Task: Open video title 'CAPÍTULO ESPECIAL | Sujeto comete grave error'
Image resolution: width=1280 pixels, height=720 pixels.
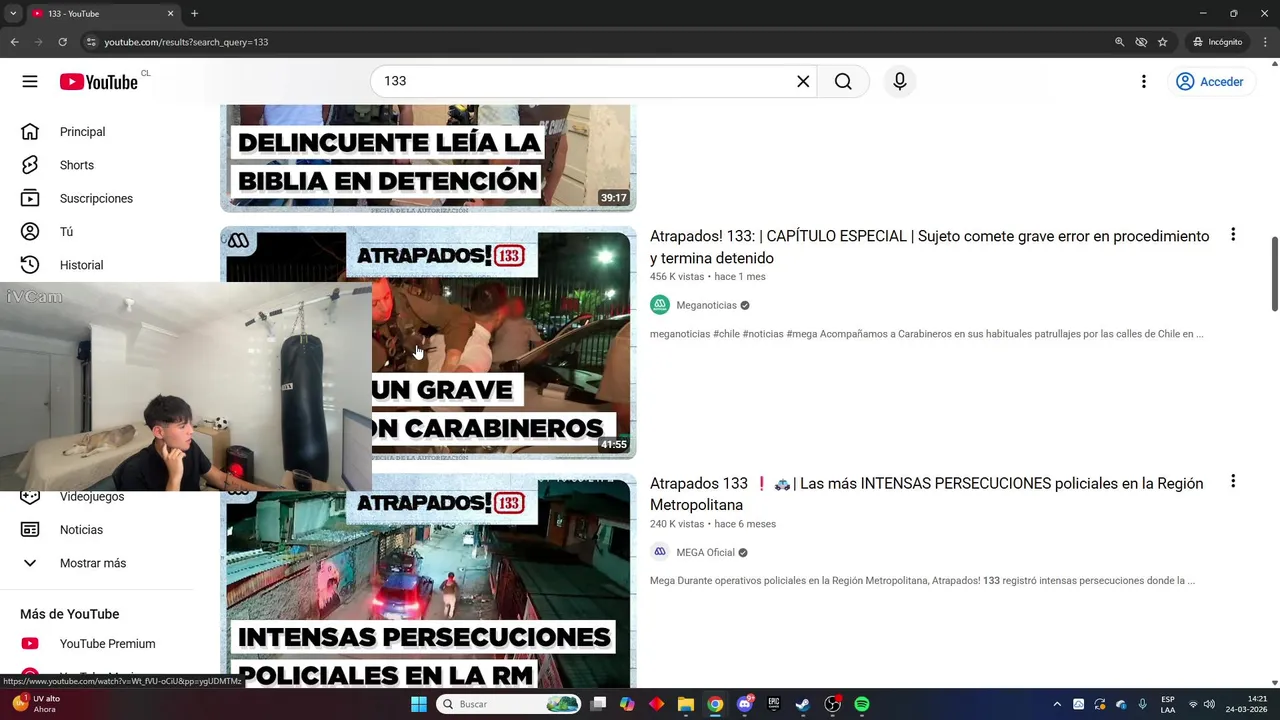Action: 930,247
